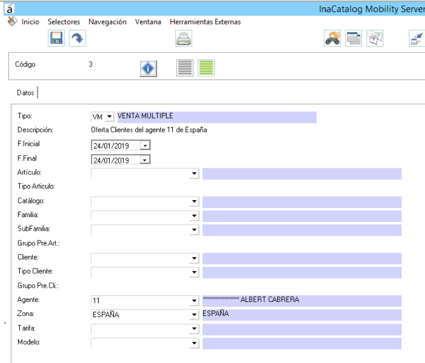
Task: Open the Ventana menu
Action: (x=148, y=22)
